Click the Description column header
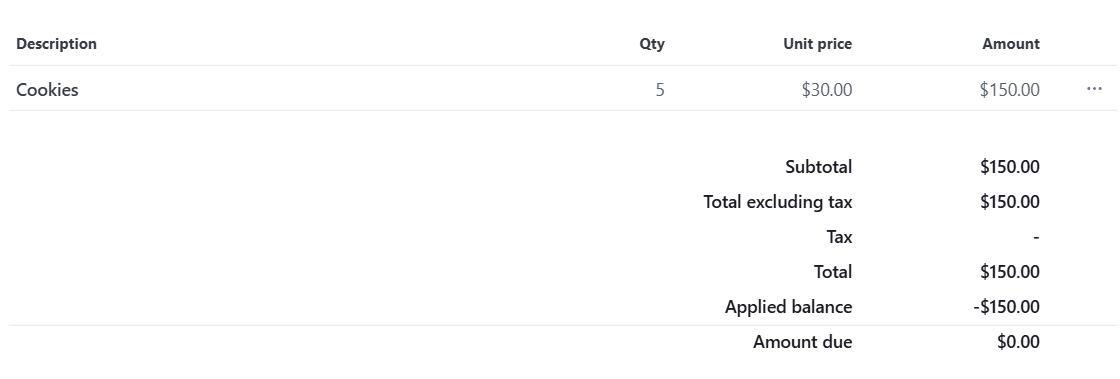This screenshot has width=1120, height=379. (56, 44)
